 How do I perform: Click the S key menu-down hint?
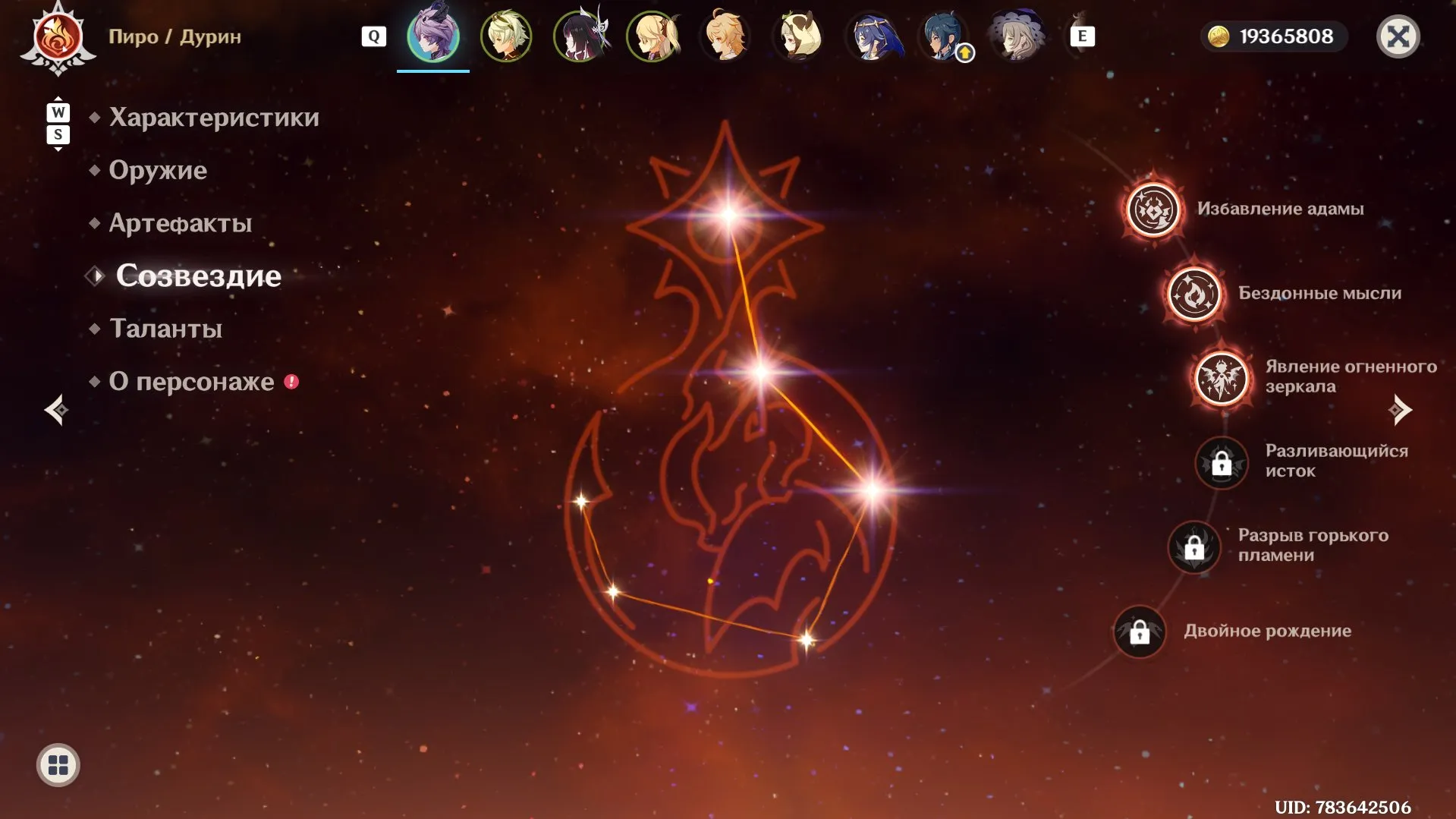click(58, 135)
